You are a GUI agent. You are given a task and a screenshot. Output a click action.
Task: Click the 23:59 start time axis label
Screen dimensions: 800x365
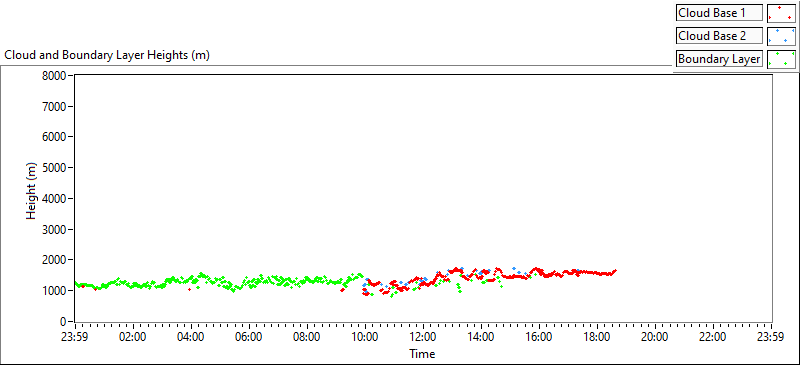tap(76, 337)
